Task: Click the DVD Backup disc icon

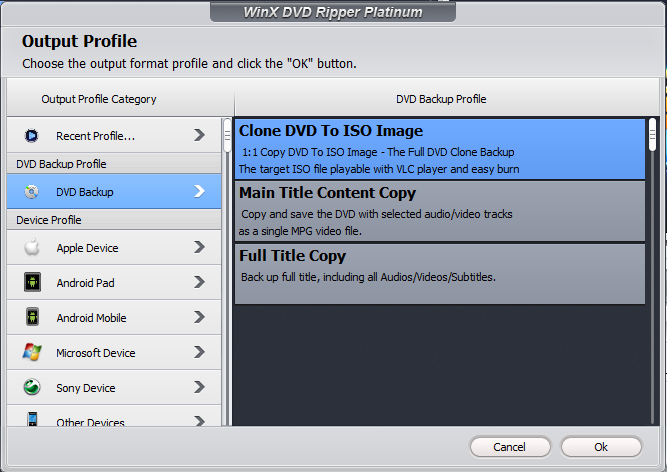Action: 32,191
